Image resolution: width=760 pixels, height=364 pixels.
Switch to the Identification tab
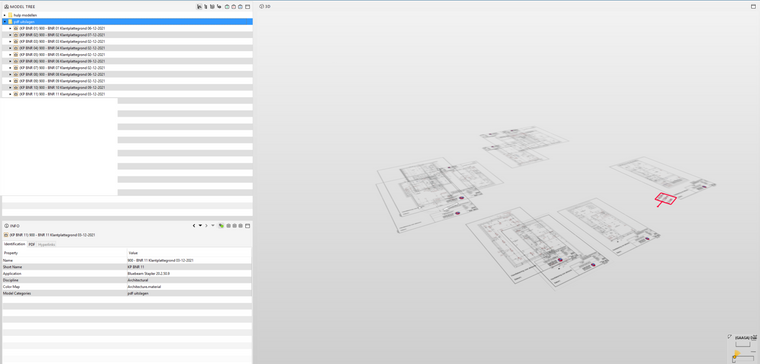point(15,244)
